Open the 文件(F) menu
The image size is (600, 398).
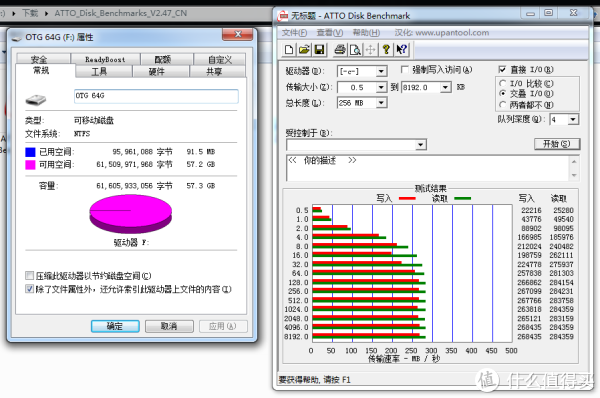click(x=294, y=33)
